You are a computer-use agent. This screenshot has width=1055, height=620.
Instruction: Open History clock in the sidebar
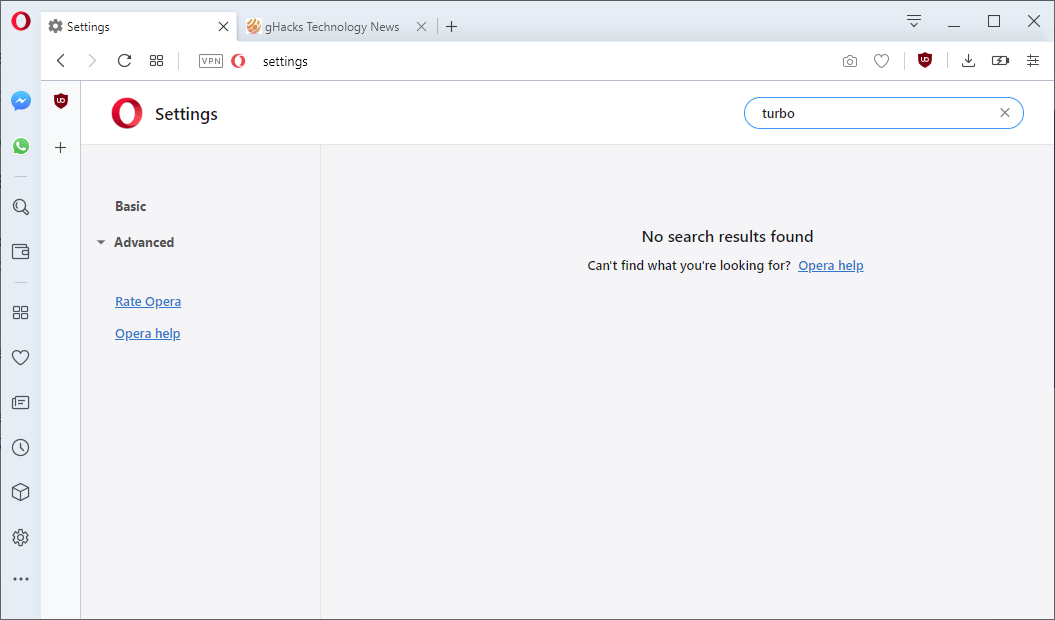click(x=21, y=448)
